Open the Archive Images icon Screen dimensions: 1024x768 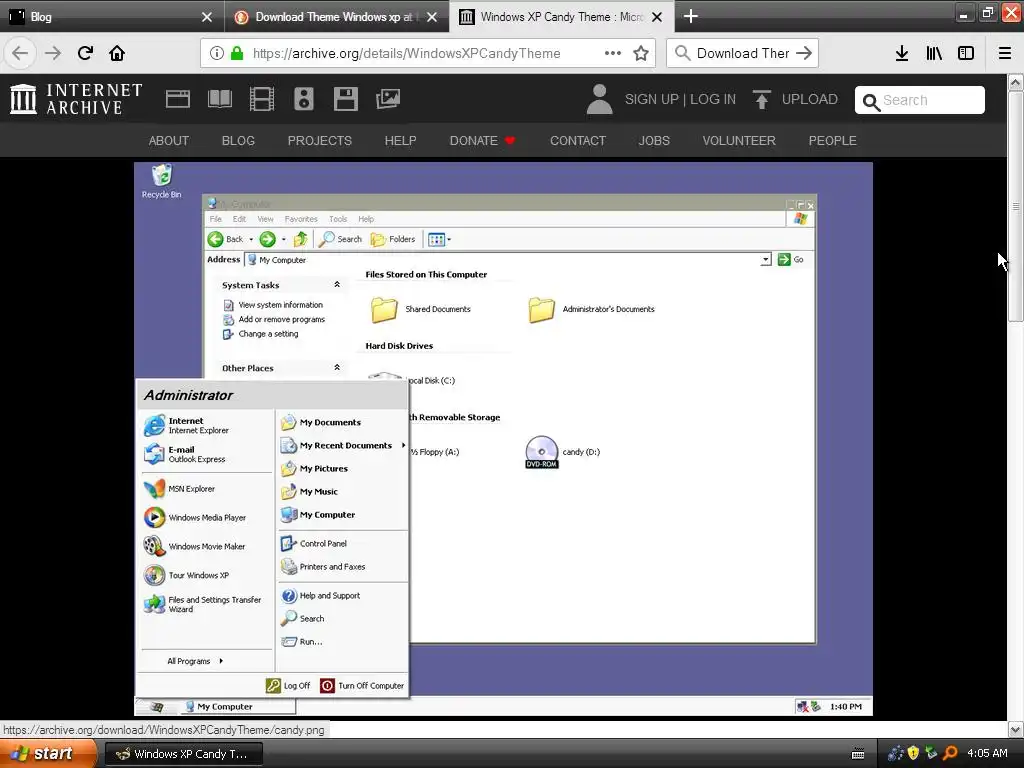[388, 99]
